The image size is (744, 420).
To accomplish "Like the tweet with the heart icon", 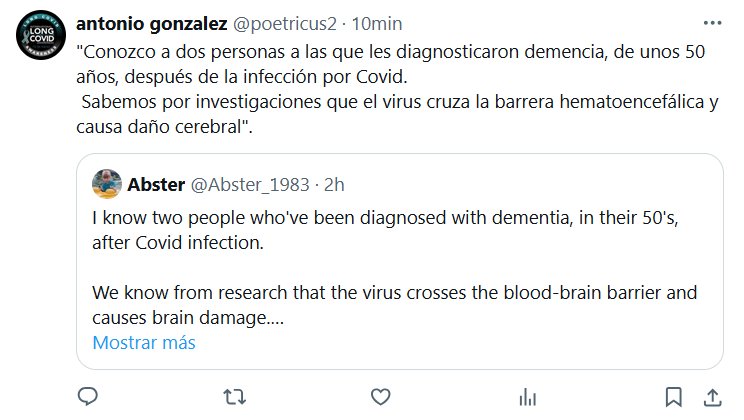I will pos(379,397).
